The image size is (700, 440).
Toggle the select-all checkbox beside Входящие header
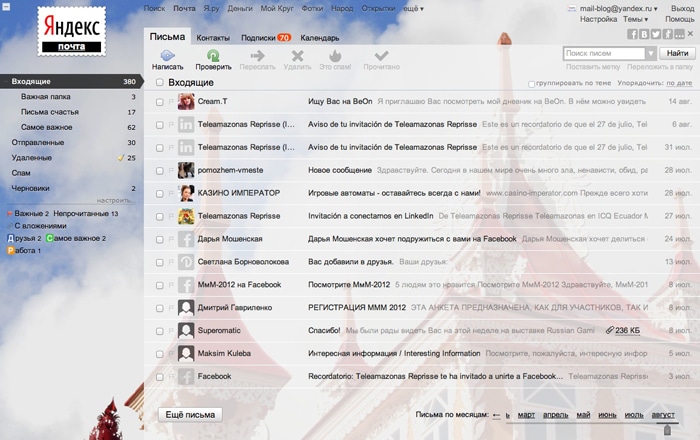pyautogui.click(x=159, y=82)
